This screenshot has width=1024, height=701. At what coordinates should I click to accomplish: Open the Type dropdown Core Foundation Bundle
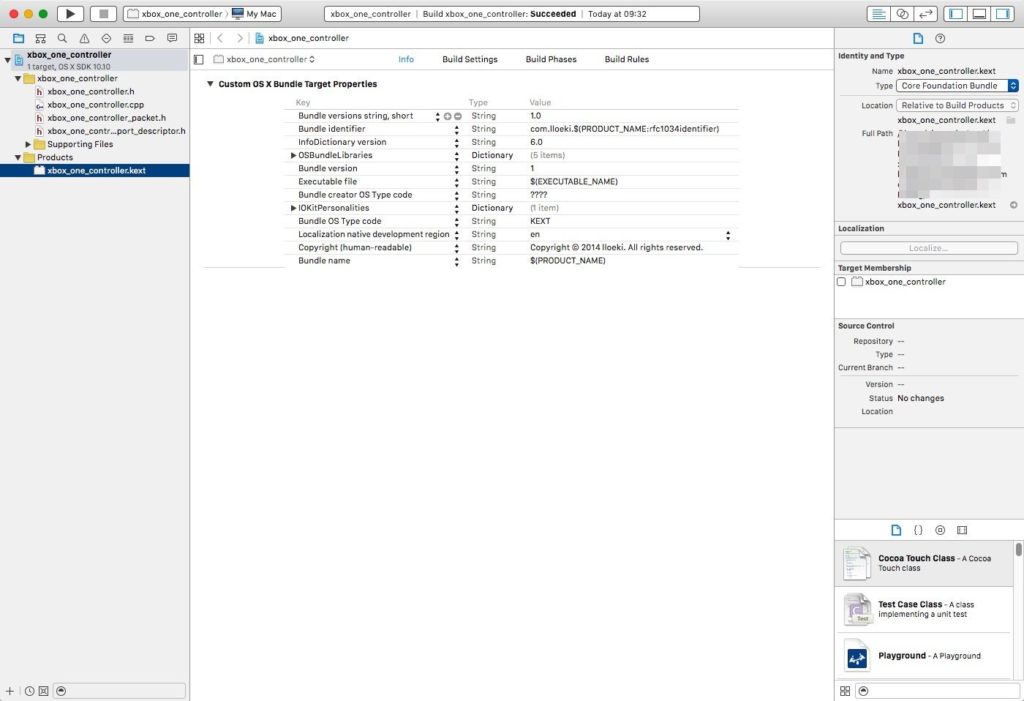(x=957, y=86)
